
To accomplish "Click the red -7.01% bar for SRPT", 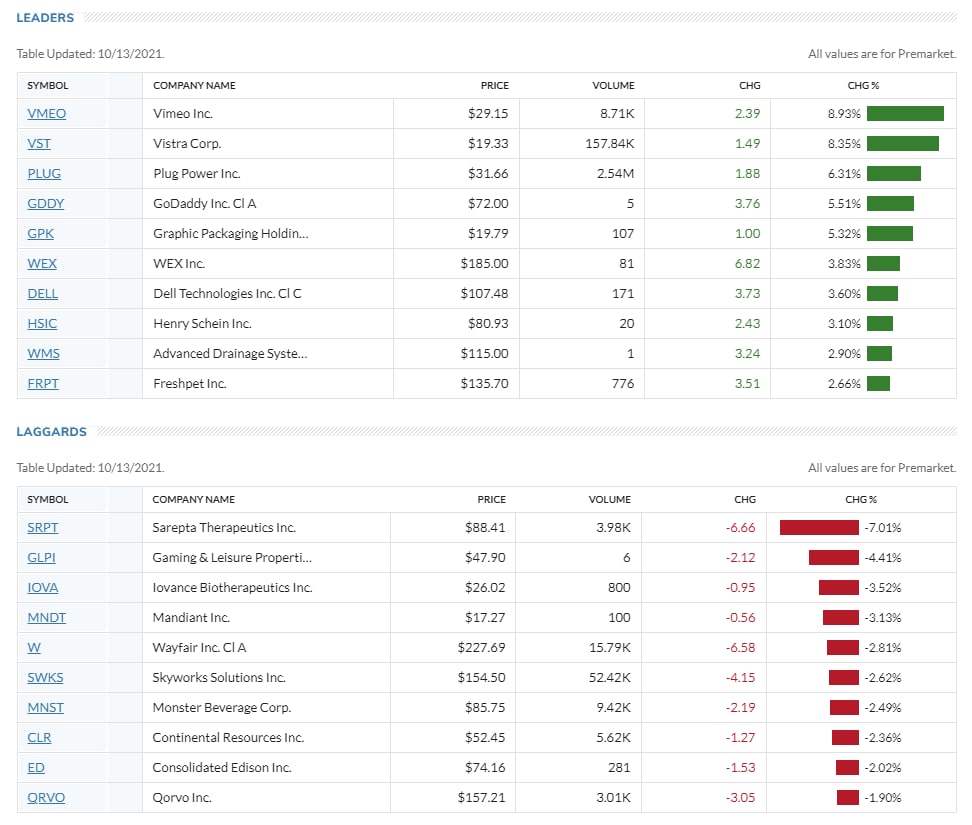I will (819, 527).
